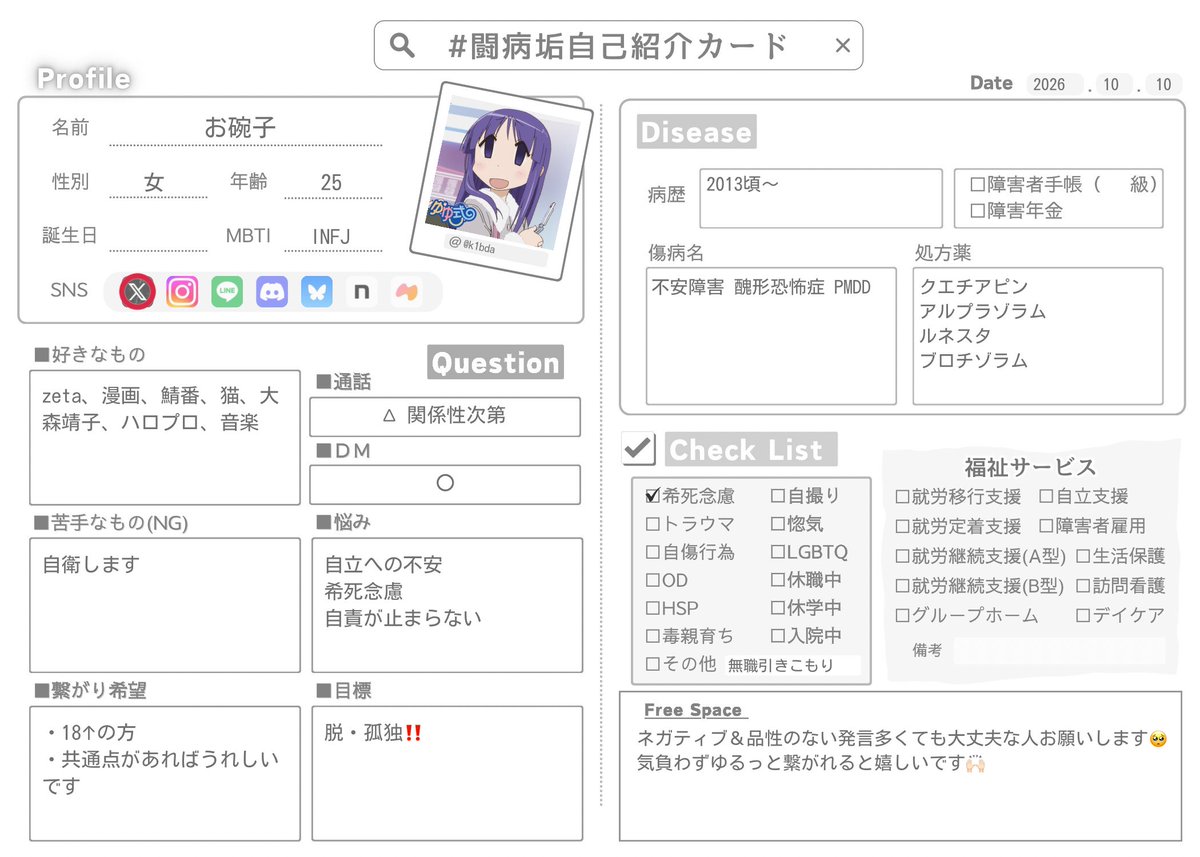This screenshot has width=1200, height=857.
Task: Click the Disease section heading
Action: pyautogui.click(x=696, y=132)
